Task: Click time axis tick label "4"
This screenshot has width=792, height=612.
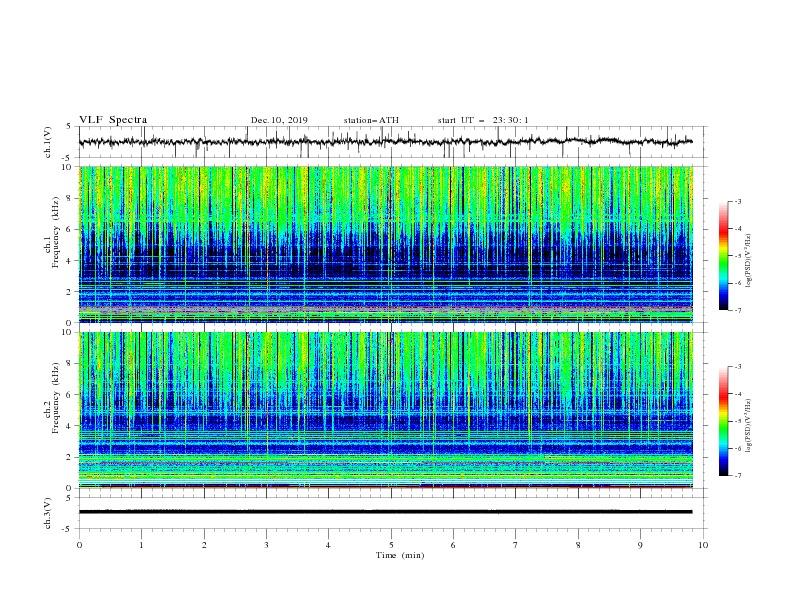Action: pyautogui.click(x=329, y=545)
